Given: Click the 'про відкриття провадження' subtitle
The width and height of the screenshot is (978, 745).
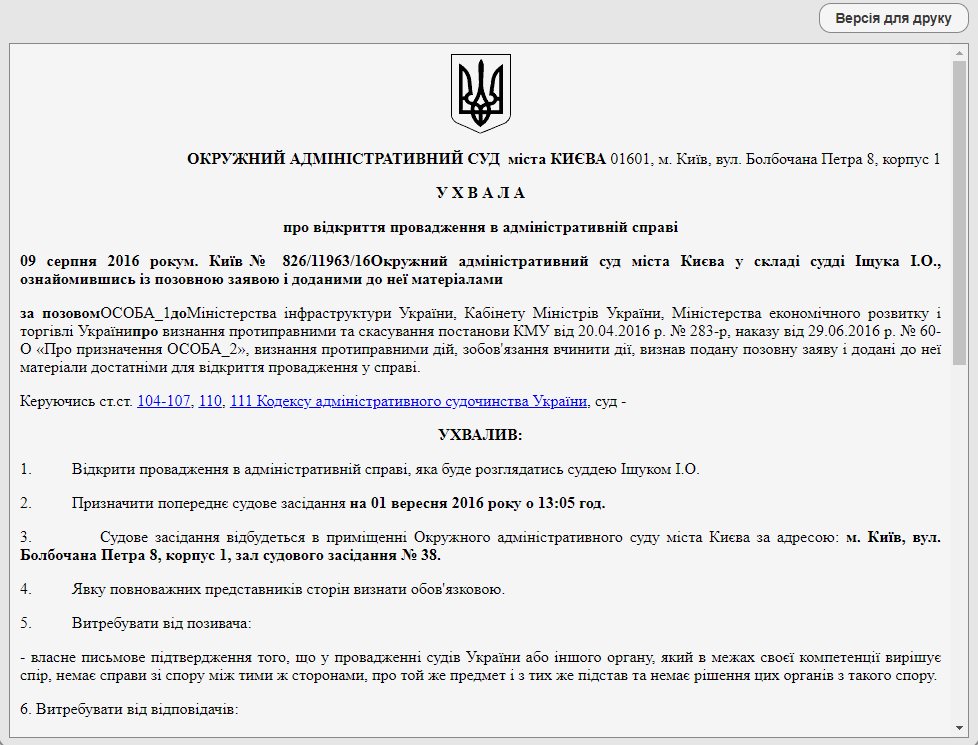Looking at the screenshot, I should (x=480, y=227).
